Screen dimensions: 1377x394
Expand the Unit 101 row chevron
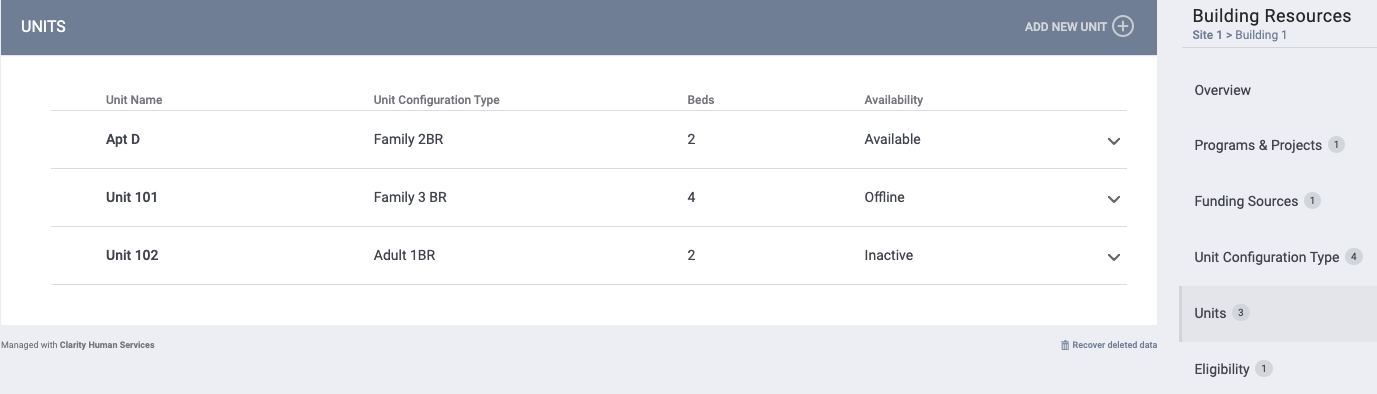(1114, 199)
